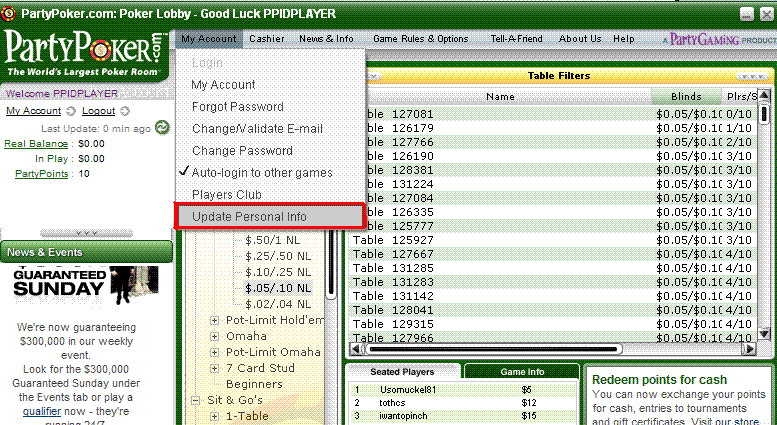Open the About Us menu
The height and width of the screenshot is (425, 777).
click(580, 39)
